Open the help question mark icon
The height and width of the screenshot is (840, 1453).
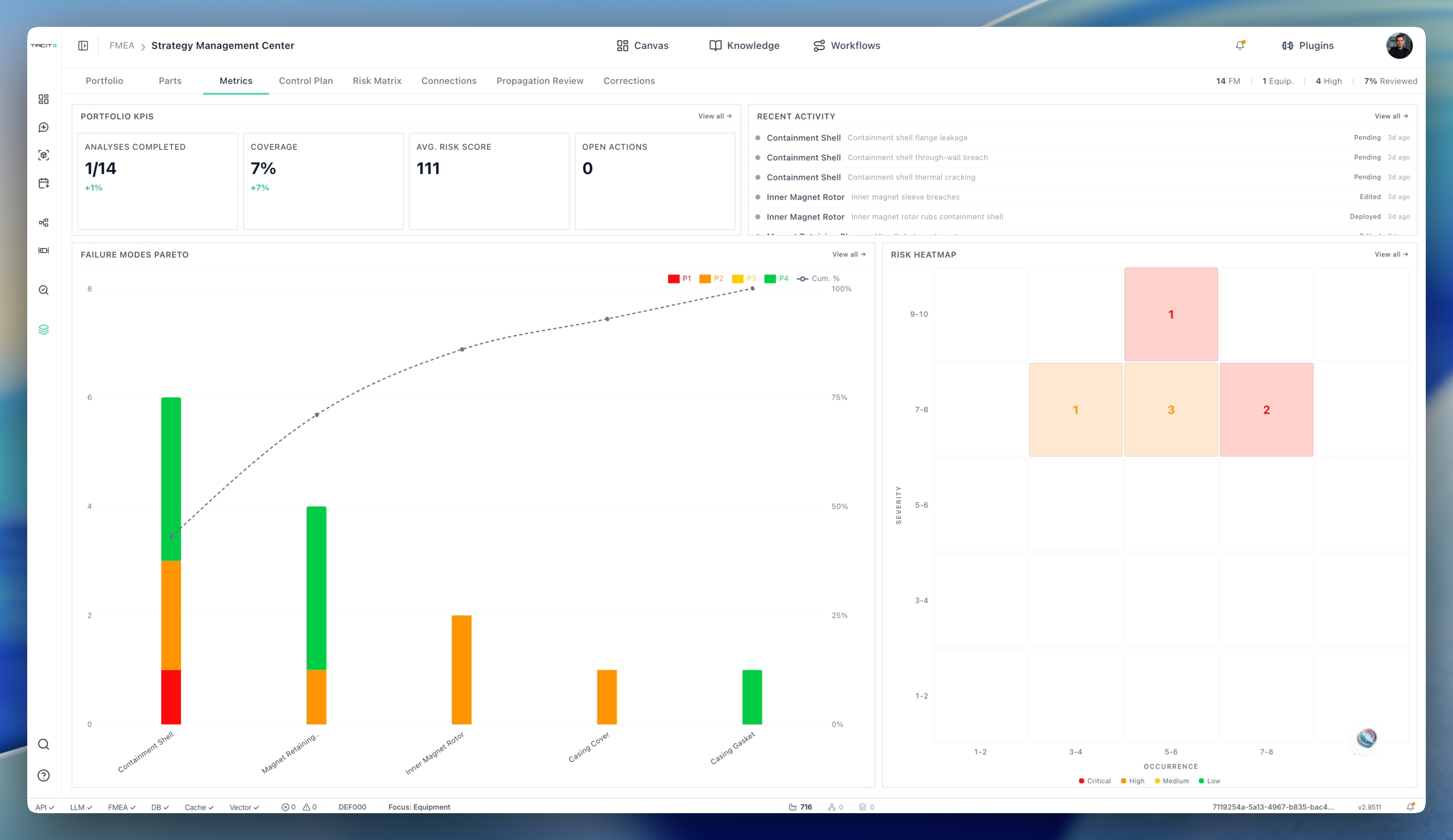pos(43,775)
